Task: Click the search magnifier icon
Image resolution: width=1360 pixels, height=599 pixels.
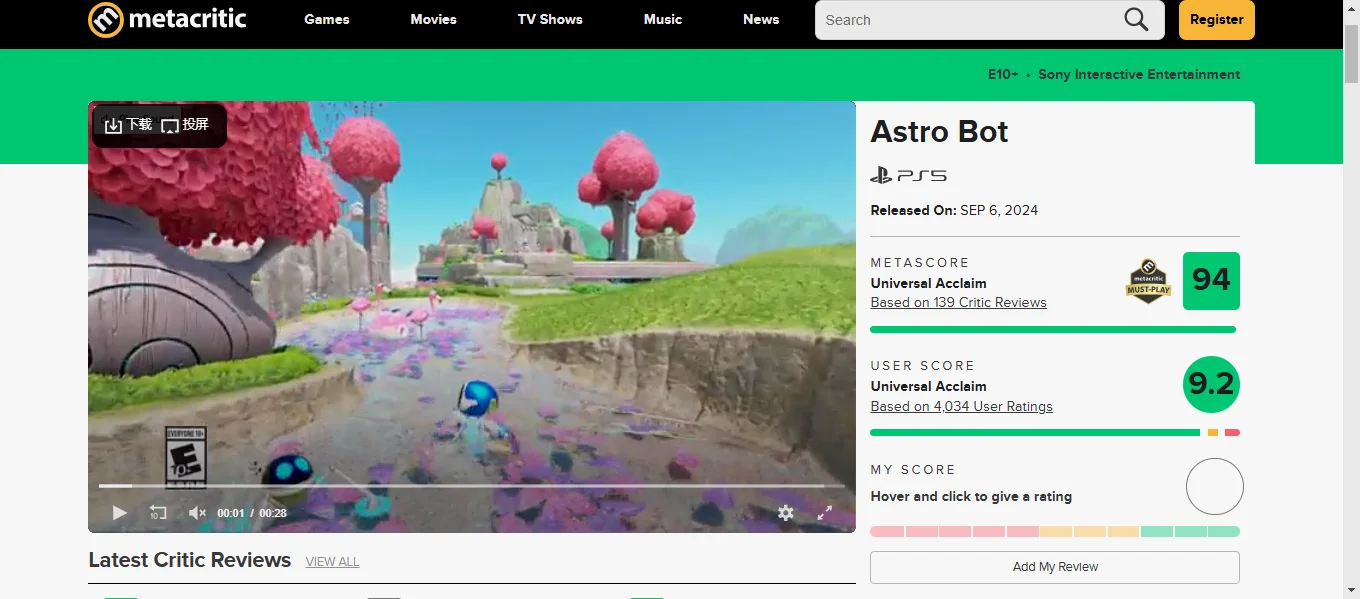Action: (x=1136, y=20)
